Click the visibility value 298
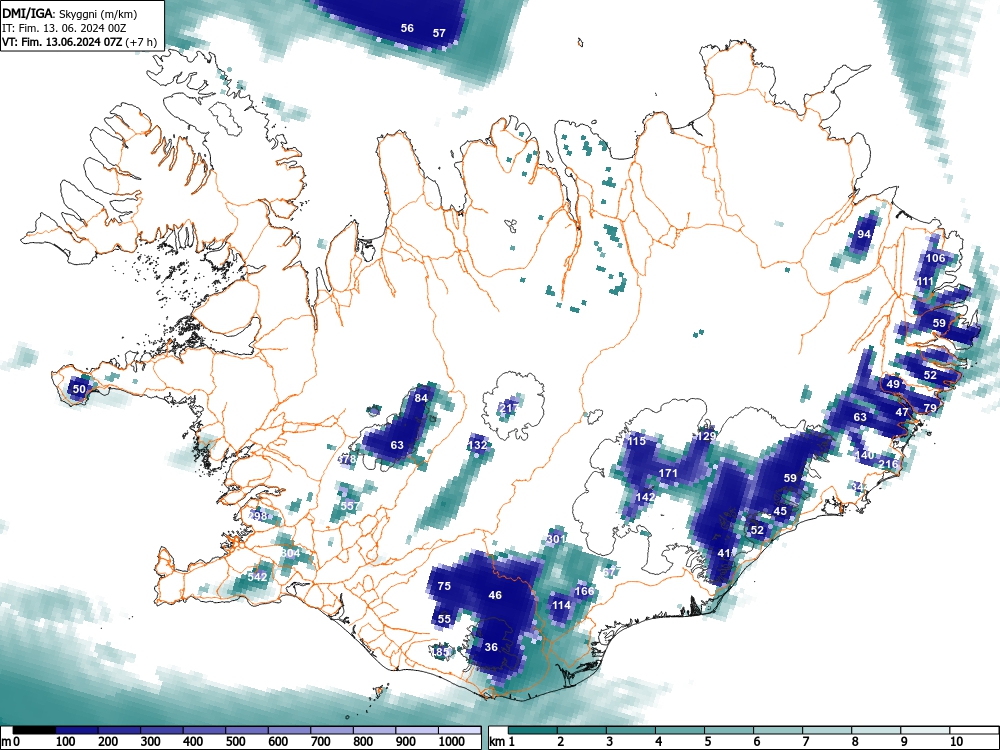Viewport: 1000px width, 750px height. (x=258, y=516)
